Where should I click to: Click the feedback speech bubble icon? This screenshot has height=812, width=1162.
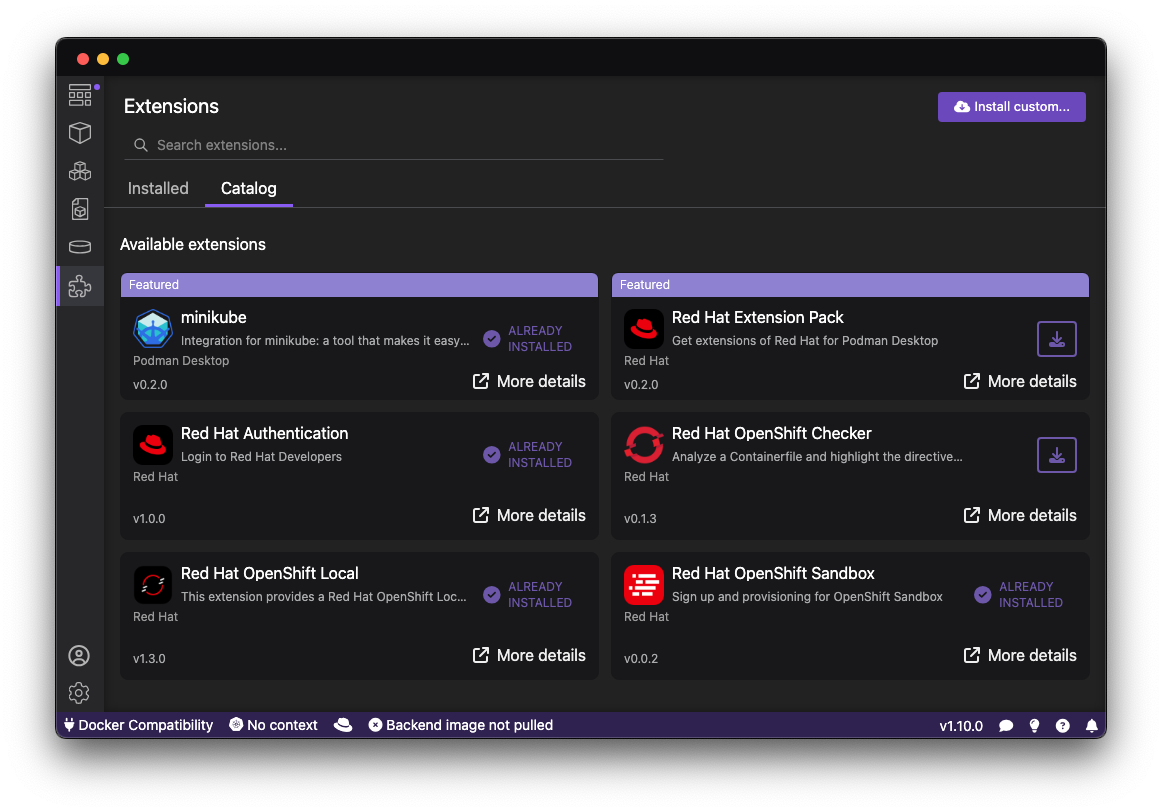pyautogui.click(x=1007, y=726)
